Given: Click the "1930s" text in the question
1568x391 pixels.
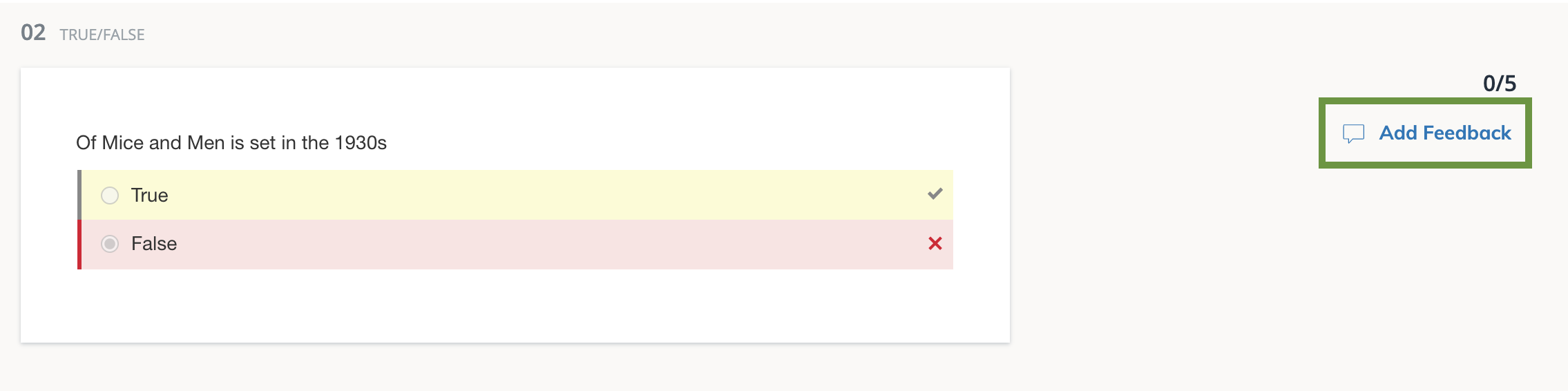Looking at the screenshot, I should (361, 143).
